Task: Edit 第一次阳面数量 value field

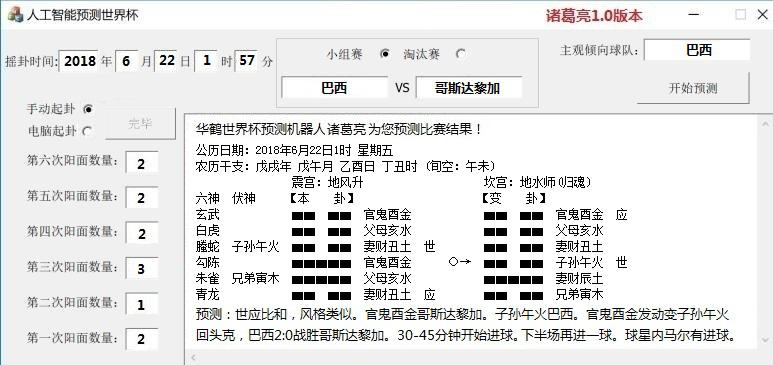Action: pyautogui.click(x=141, y=339)
